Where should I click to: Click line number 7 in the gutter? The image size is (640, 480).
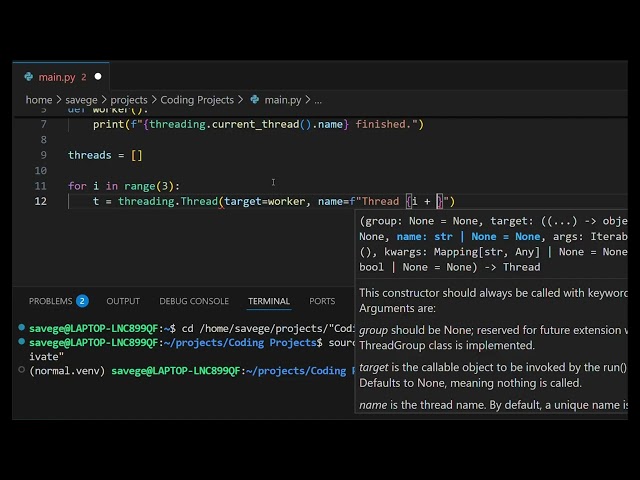coord(43,124)
